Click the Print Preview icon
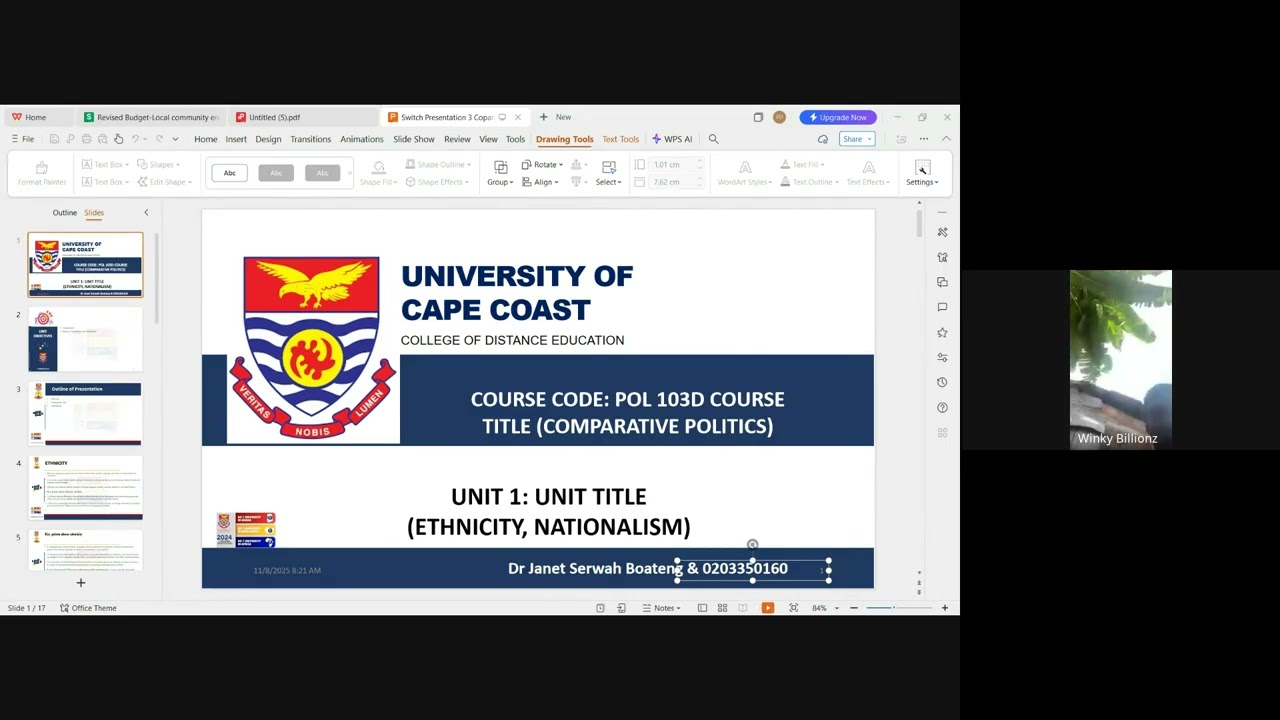The image size is (1280, 720). pos(102,139)
